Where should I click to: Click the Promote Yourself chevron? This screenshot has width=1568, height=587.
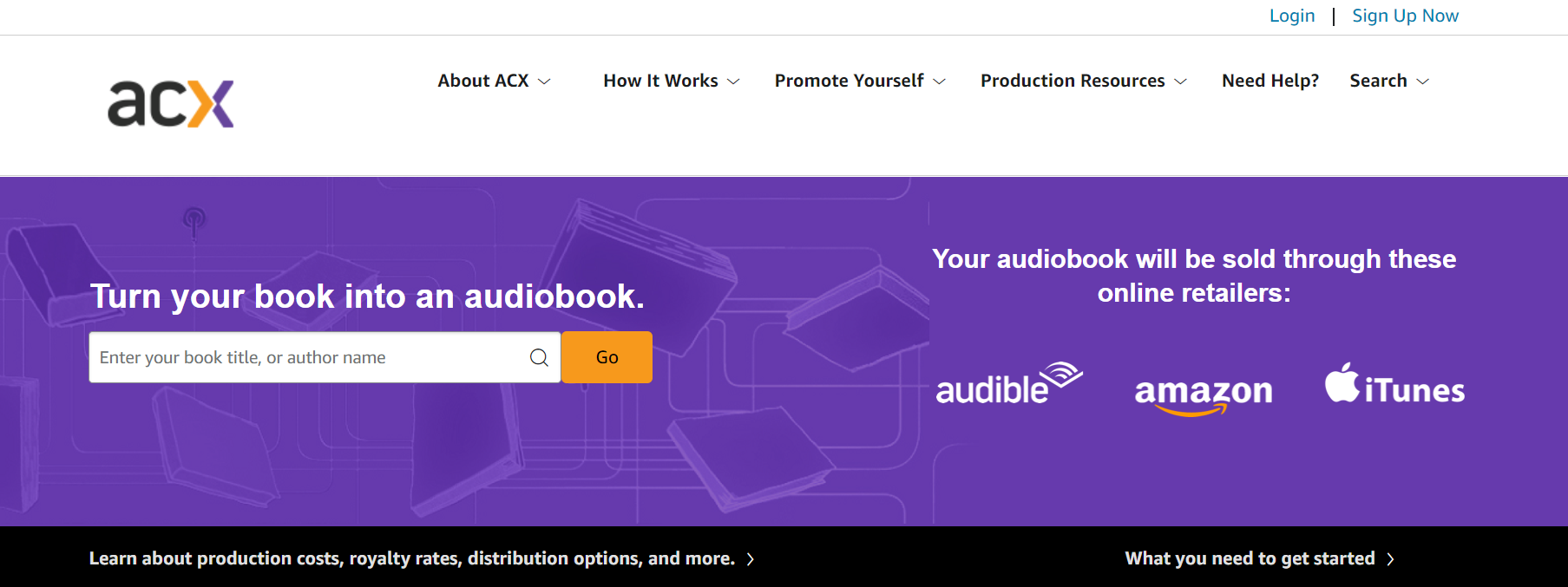[x=939, y=82]
